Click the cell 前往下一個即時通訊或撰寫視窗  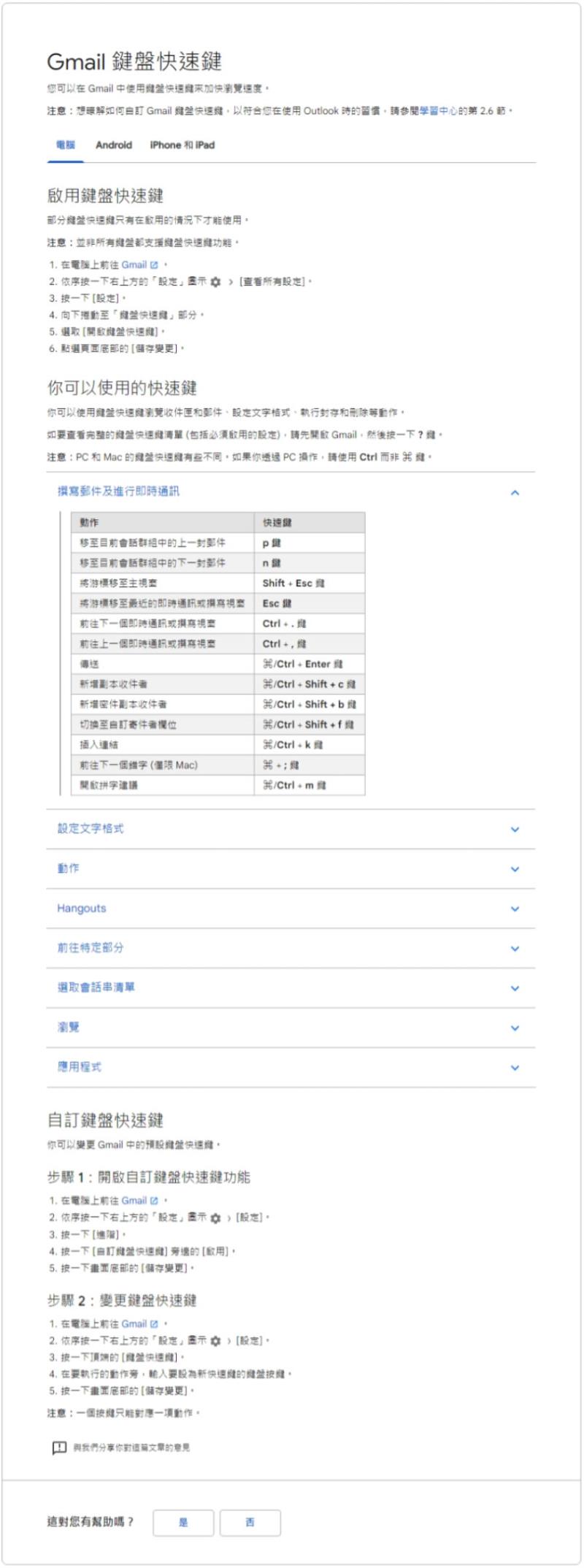(x=163, y=624)
